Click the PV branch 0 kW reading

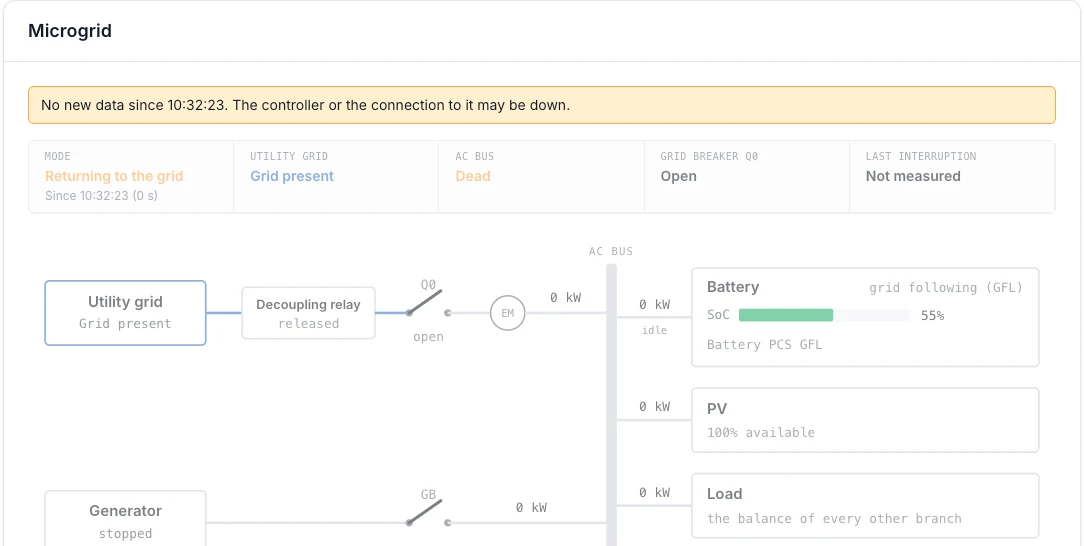(654, 407)
